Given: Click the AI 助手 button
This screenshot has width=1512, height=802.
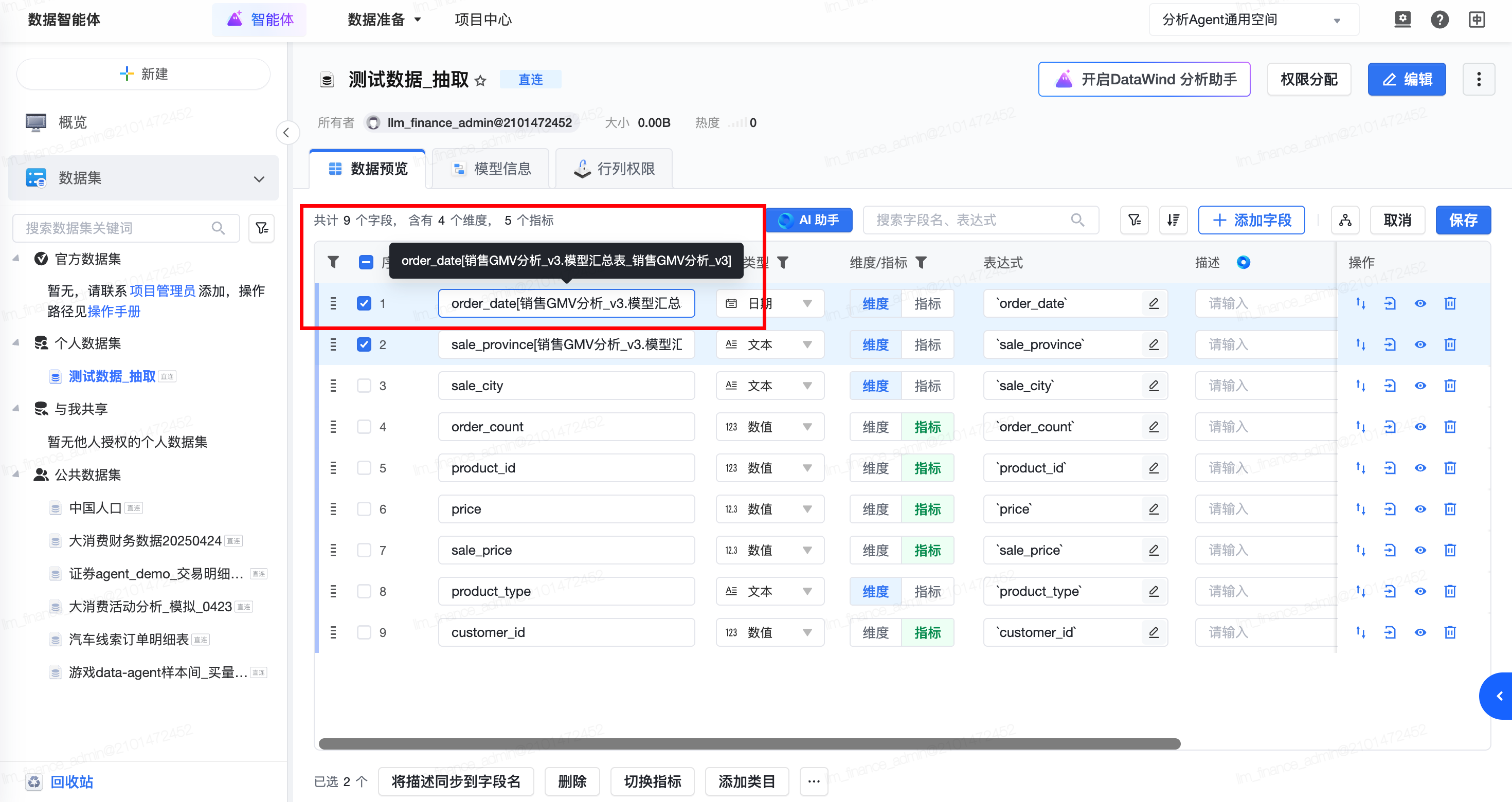Looking at the screenshot, I should tap(809, 220).
